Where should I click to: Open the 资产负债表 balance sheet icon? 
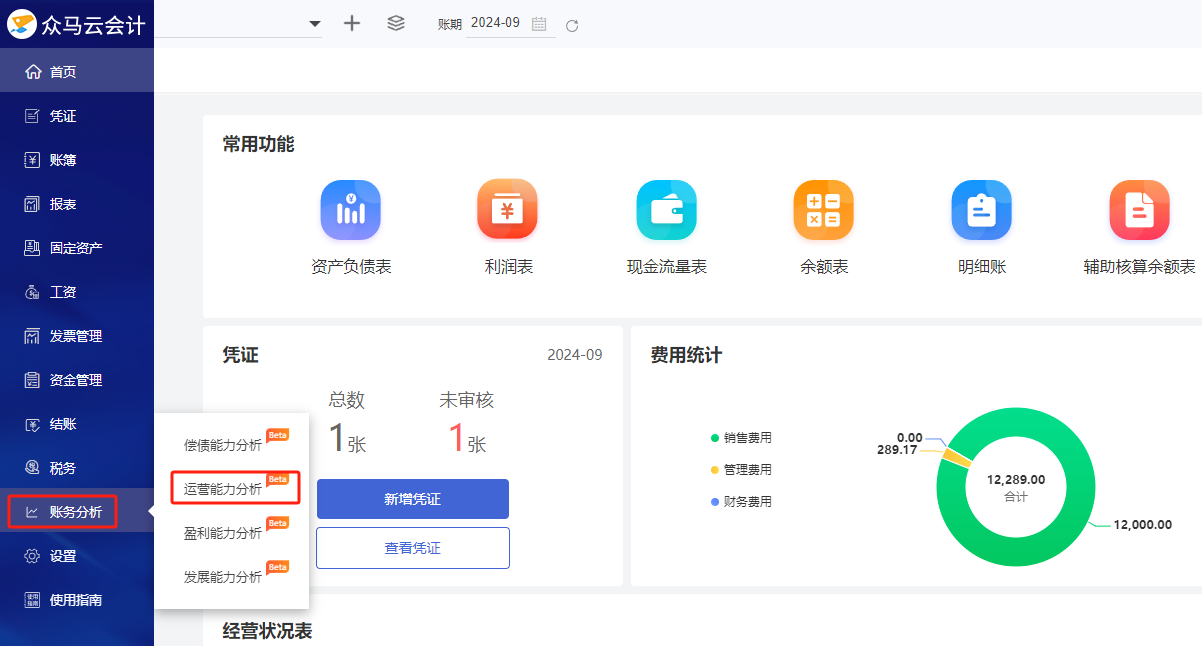351,210
